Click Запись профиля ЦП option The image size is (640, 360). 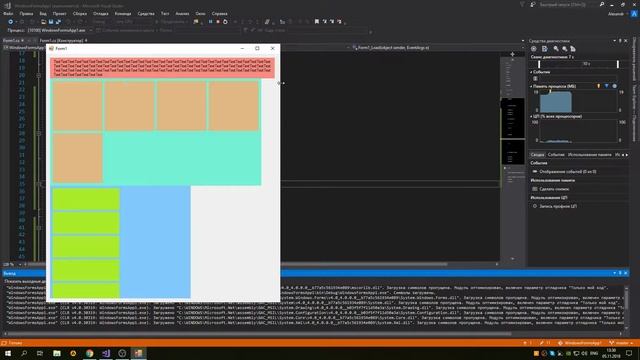[x=558, y=207]
